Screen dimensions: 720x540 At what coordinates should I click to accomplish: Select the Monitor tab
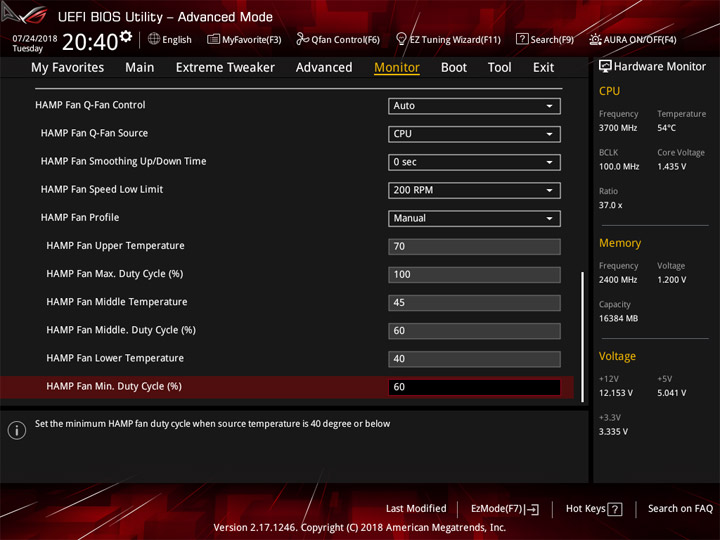(x=397, y=68)
